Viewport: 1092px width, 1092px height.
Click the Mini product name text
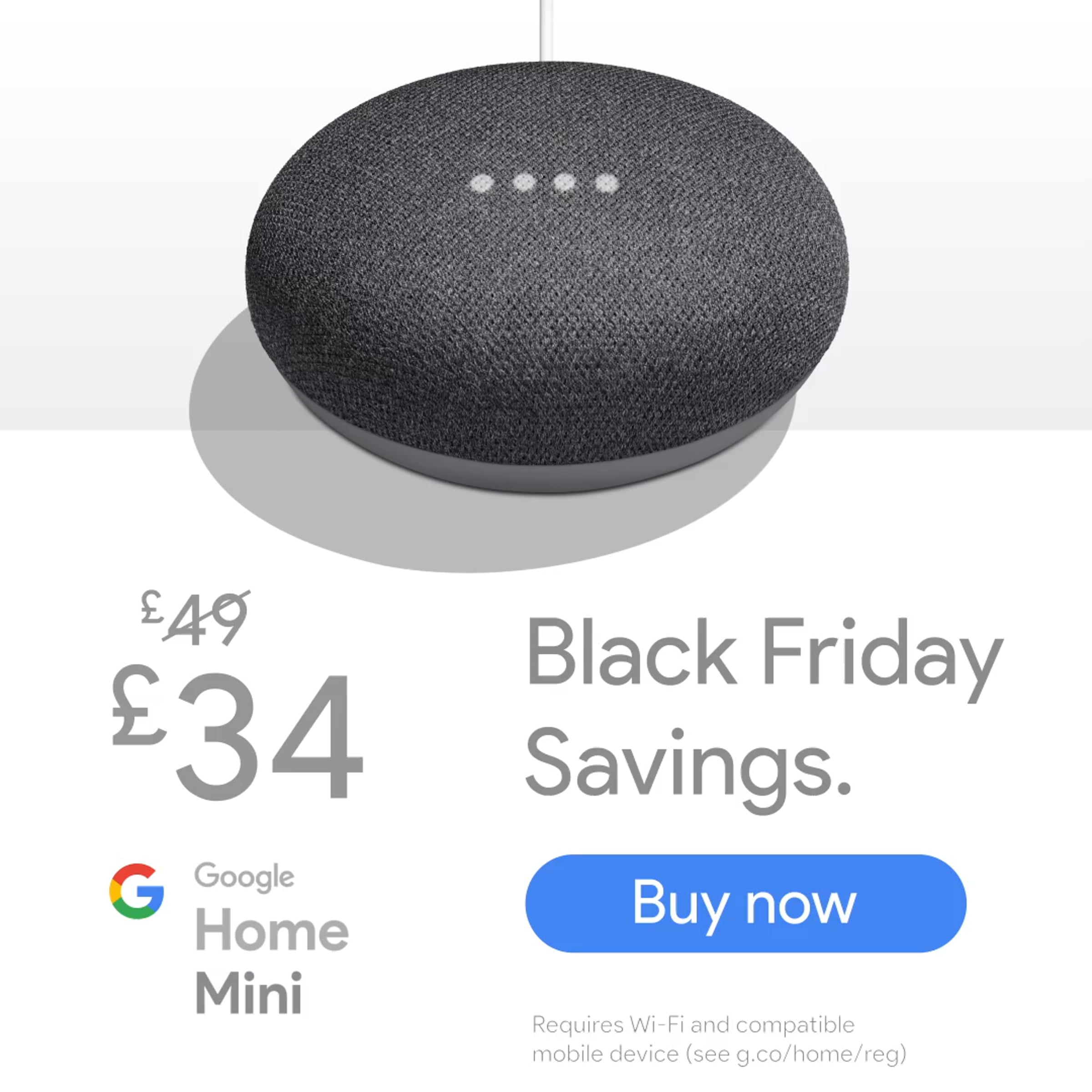pyautogui.click(x=248, y=993)
